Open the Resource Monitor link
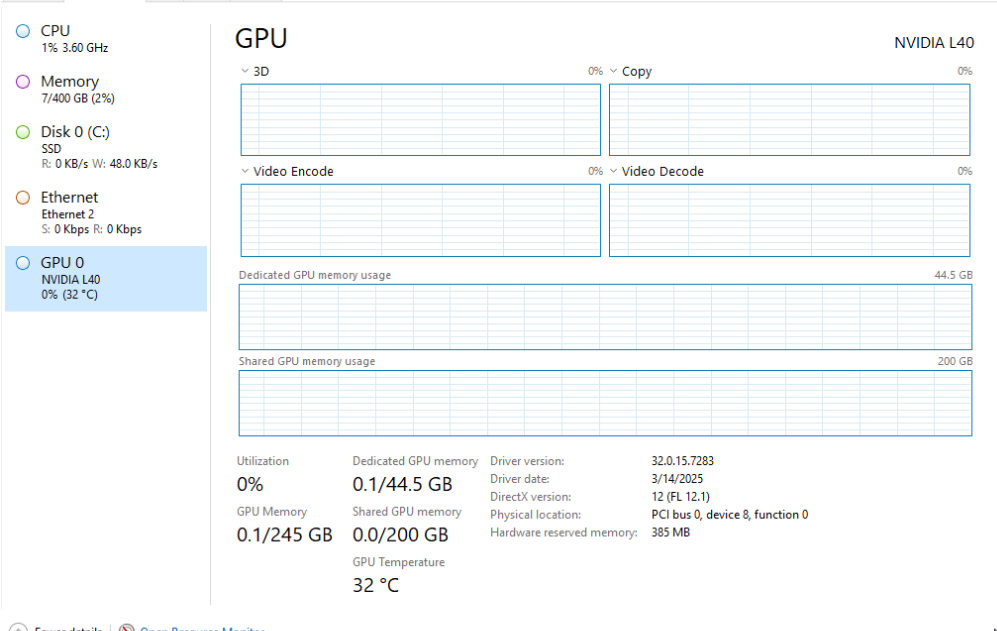This screenshot has height=631, width=997. tap(200, 627)
